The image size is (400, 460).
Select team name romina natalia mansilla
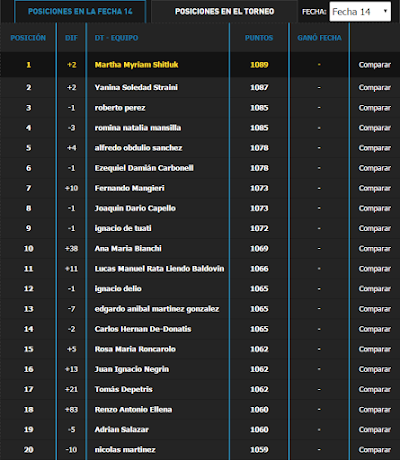(x=138, y=128)
